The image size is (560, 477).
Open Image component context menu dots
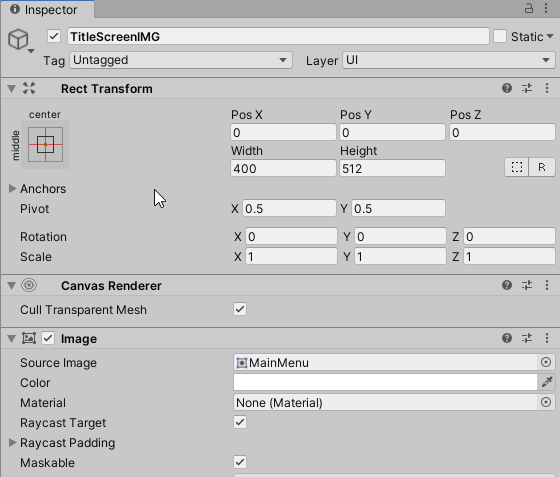(x=547, y=338)
